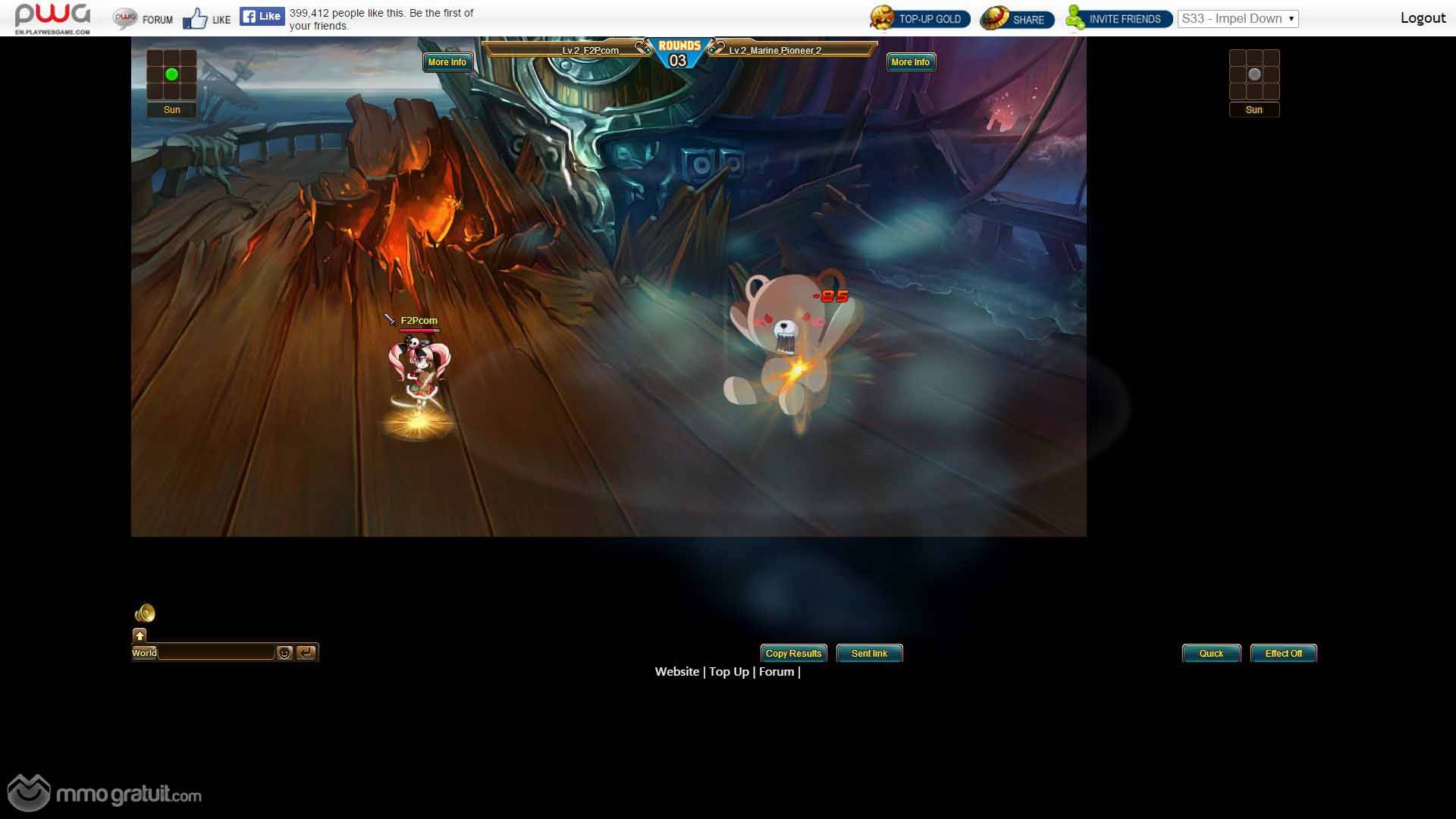Expand the S33 - Impel Down server dropdown
The width and height of the screenshot is (1456, 819).
click(x=1238, y=19)
